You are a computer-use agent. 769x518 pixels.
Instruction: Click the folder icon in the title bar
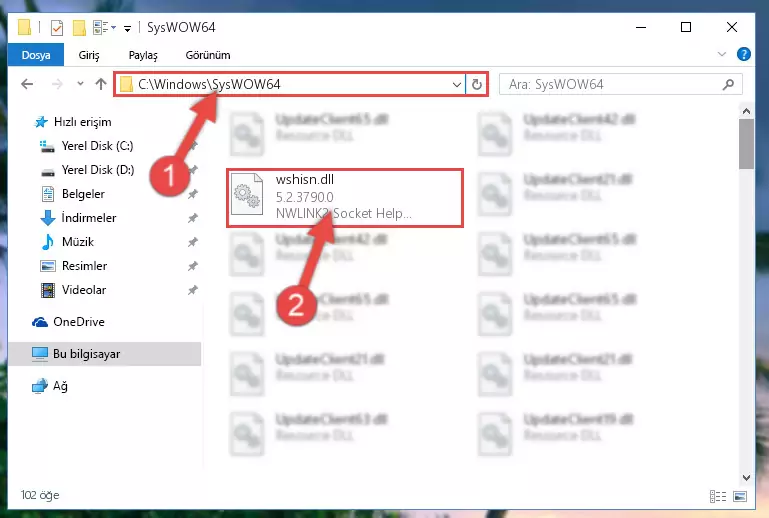coord(24,27)
